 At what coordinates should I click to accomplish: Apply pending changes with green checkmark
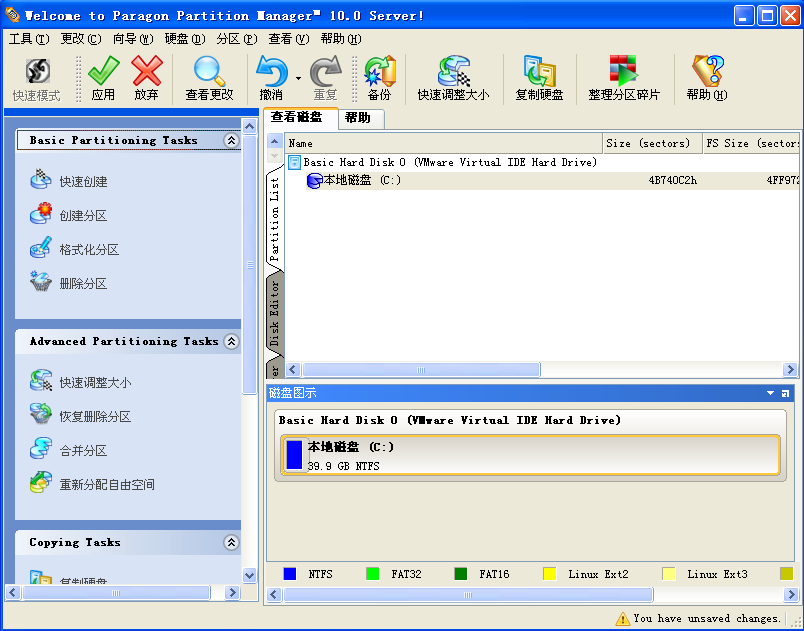(x=103, y=78)
